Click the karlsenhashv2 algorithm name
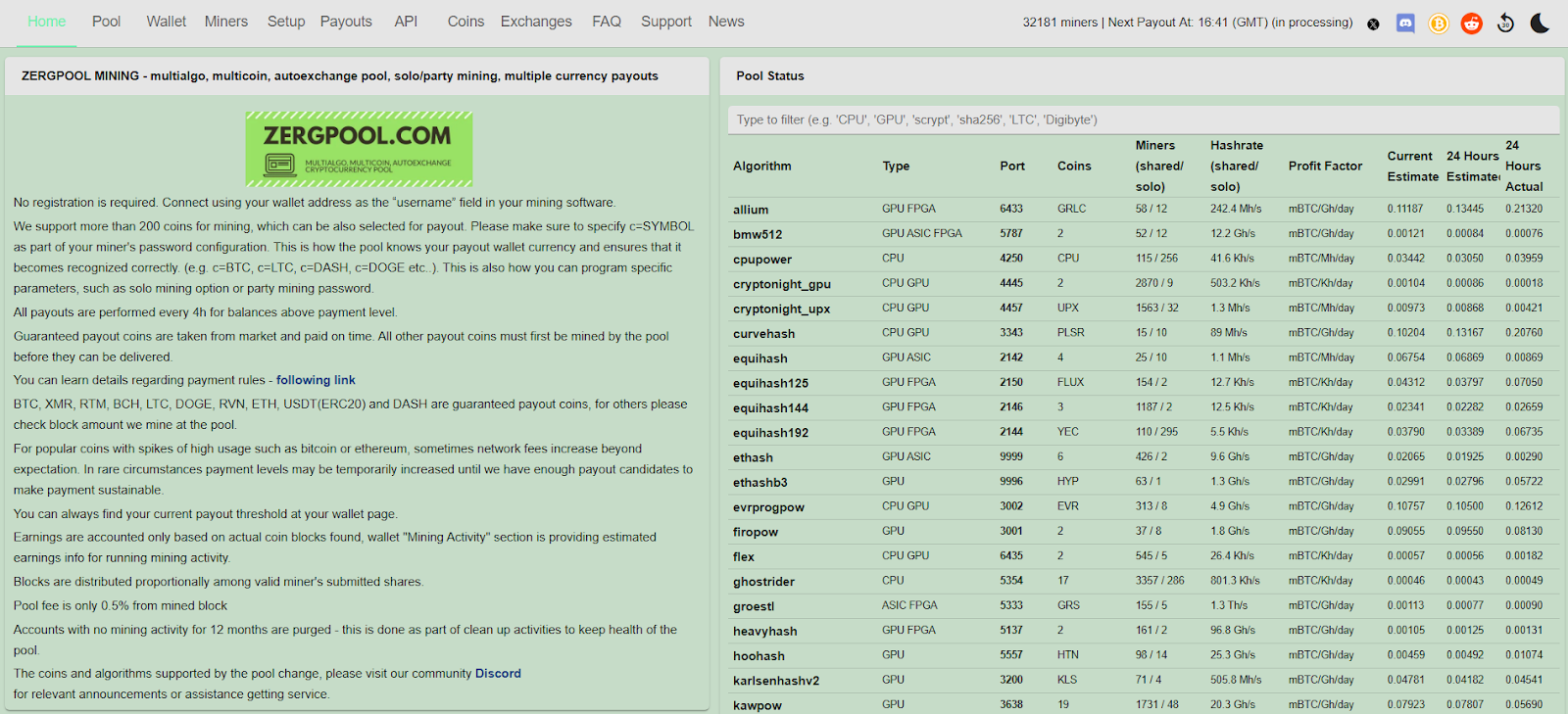The height and width of the screenshot is (714, 1568). tap(776, 680)
